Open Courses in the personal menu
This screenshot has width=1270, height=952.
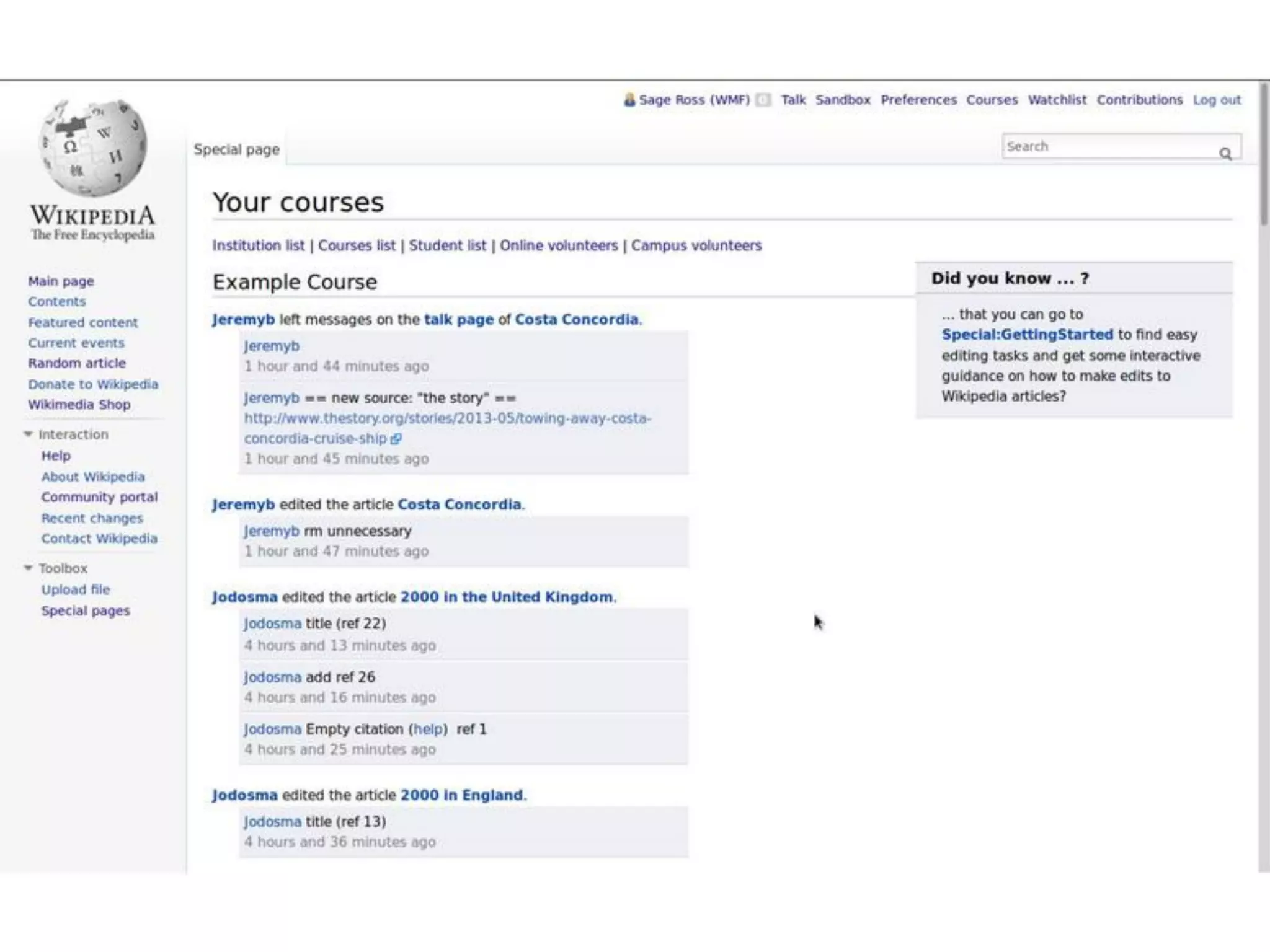coord(992,100)
